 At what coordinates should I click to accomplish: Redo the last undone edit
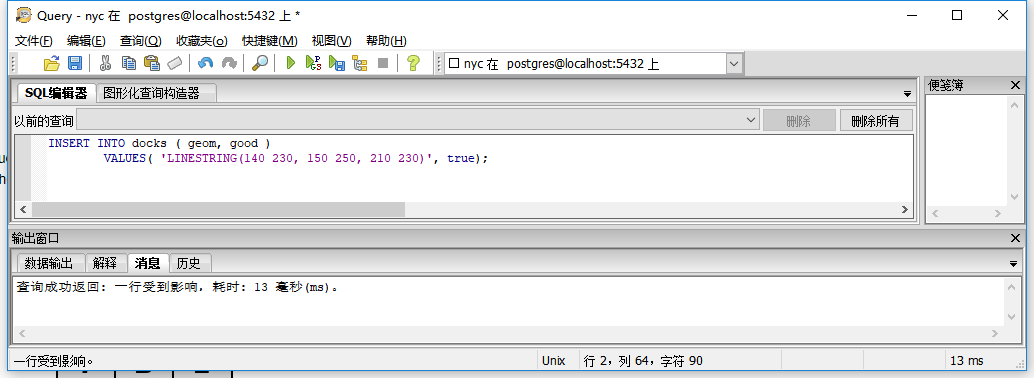click(x=229, y=63)
